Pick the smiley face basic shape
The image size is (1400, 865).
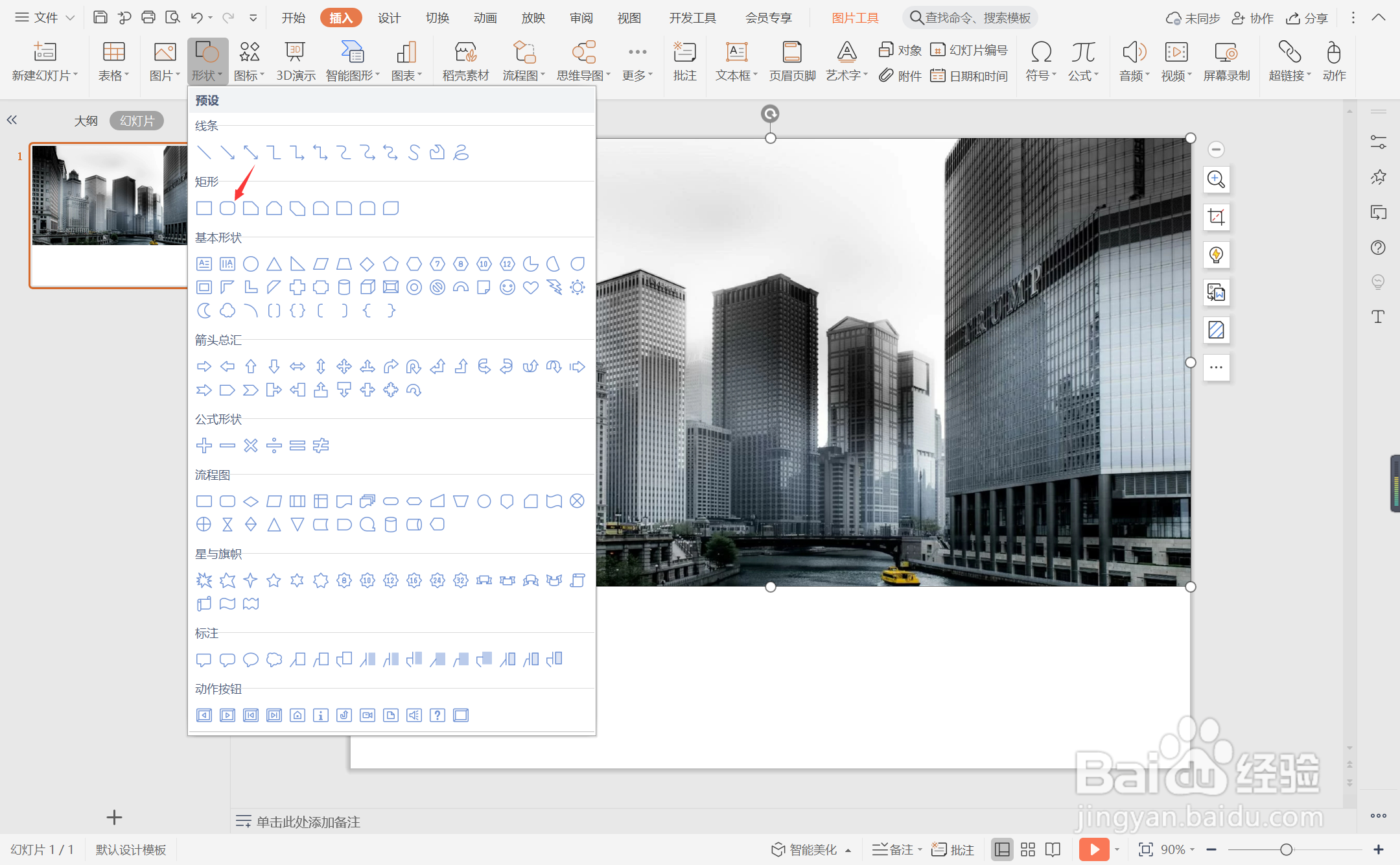point(507,287)
